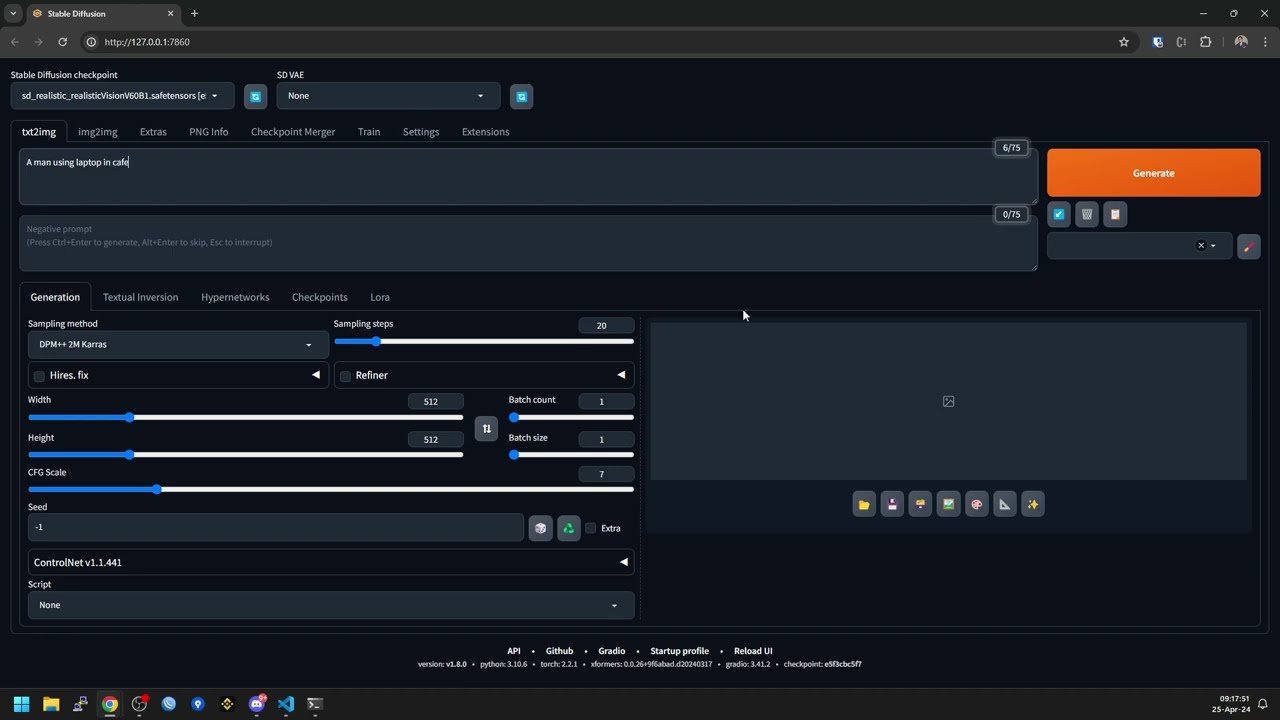The width and height of the screenshot is (1280, 720).
Task: Open the images output folder icon
Action: (864, 505)
